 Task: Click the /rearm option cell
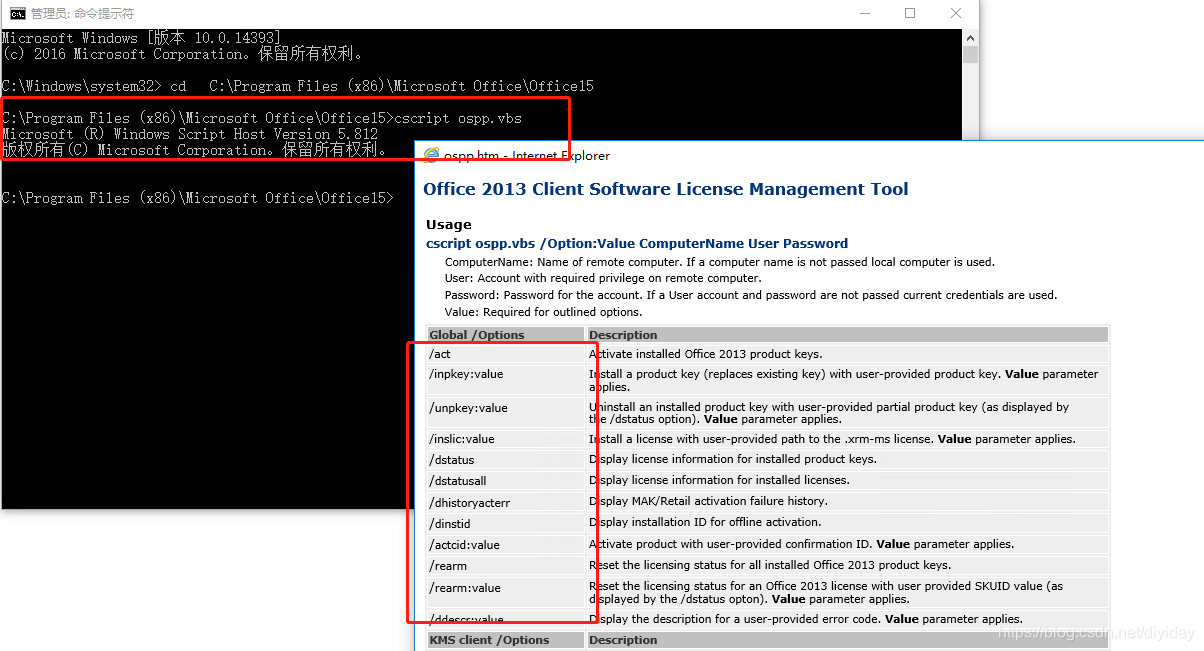point(505,566)
